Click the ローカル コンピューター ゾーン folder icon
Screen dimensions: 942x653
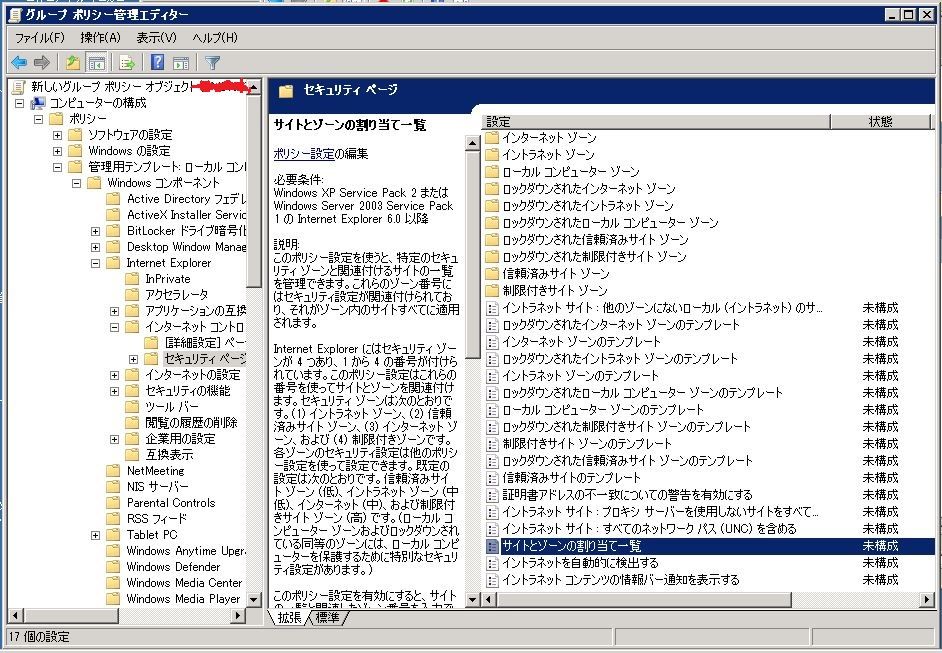click(492, 172)
